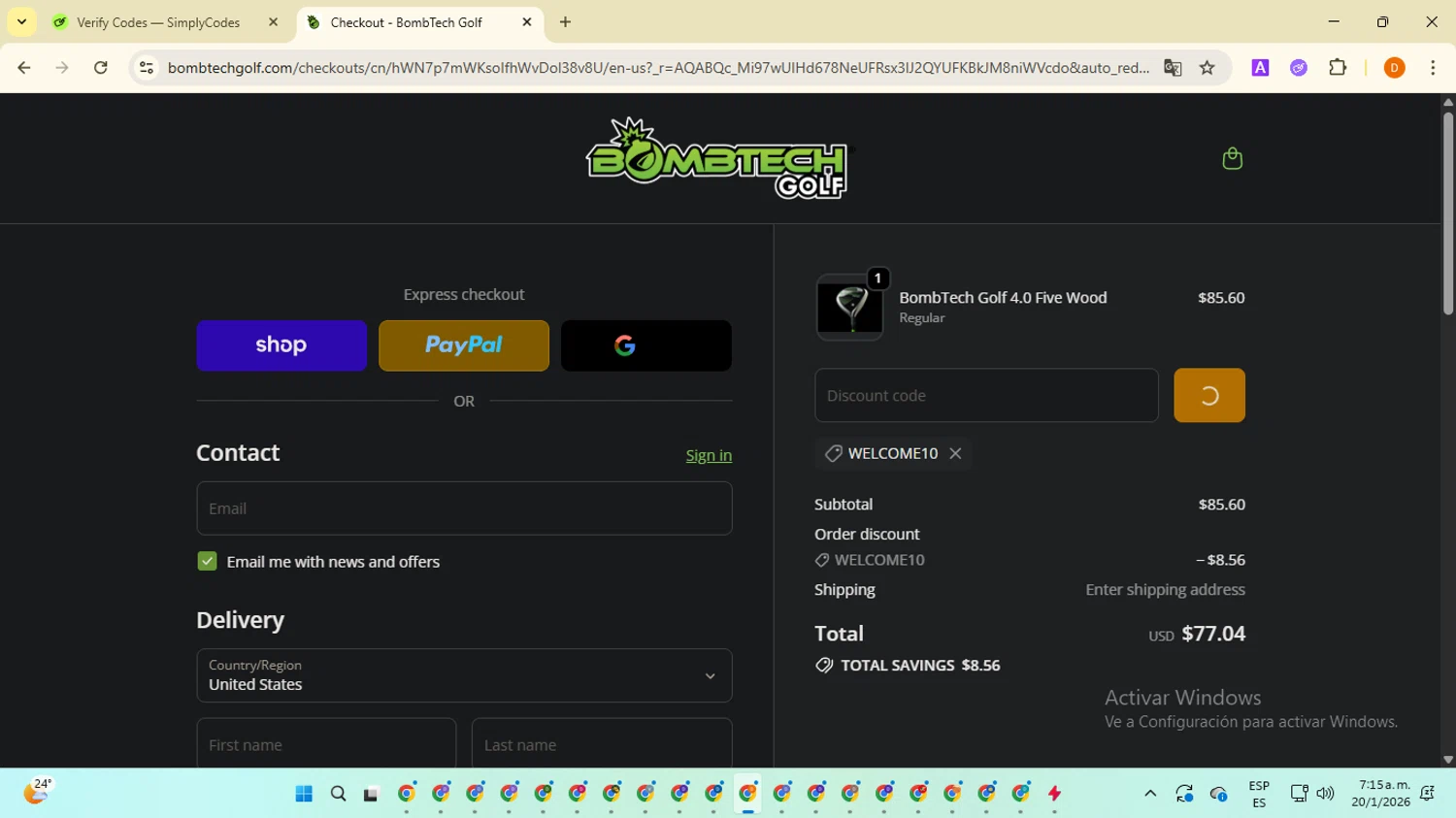Open the purple A extension
Screen dimensions: 1456x818
click(x=1260, y=68)
